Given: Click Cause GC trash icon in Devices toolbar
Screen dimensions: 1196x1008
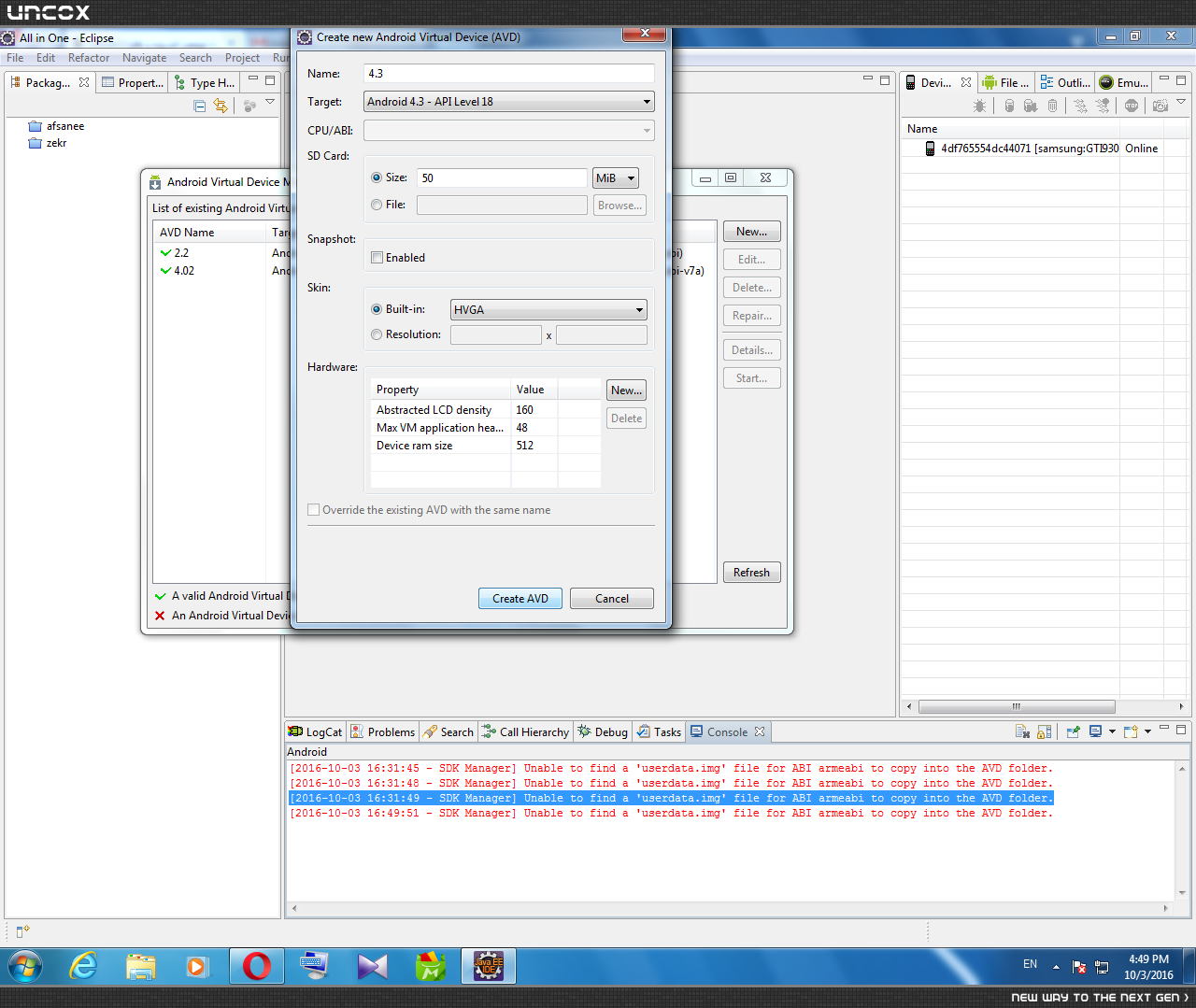Looking at the screenshot, I should [1052, 106].
